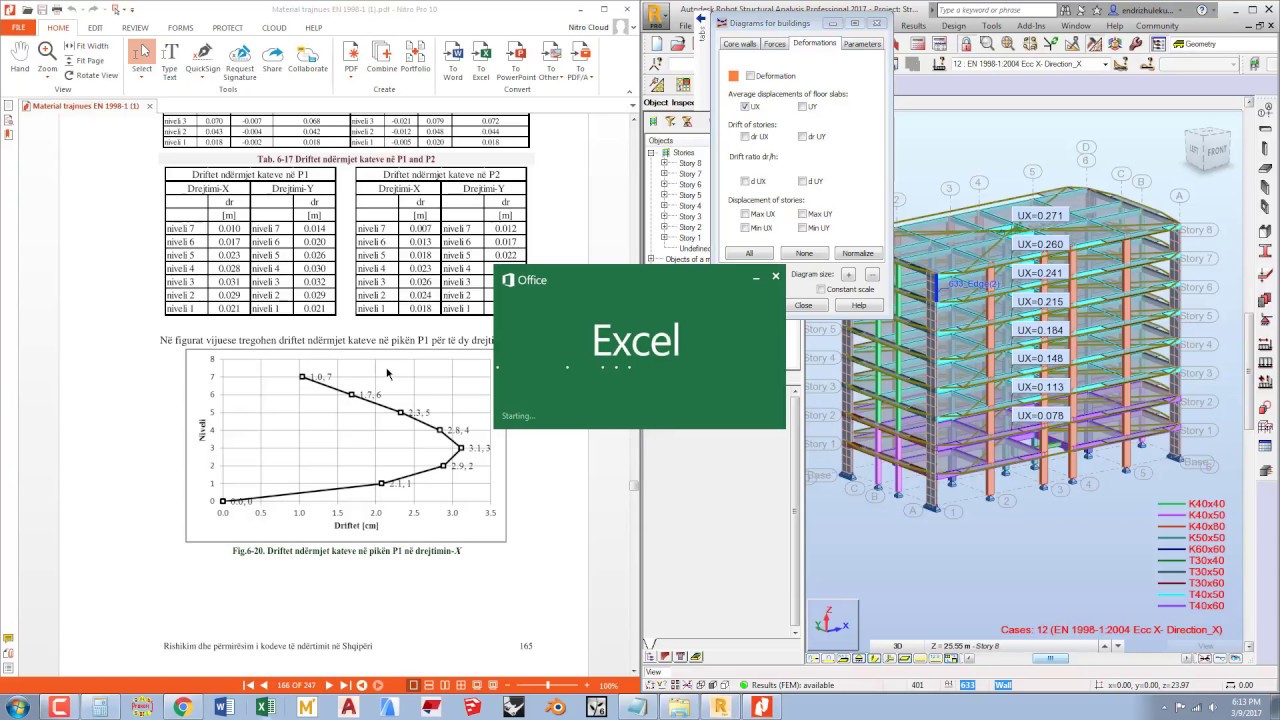Check the Max UX displacement checkbox

pos(745,214)
